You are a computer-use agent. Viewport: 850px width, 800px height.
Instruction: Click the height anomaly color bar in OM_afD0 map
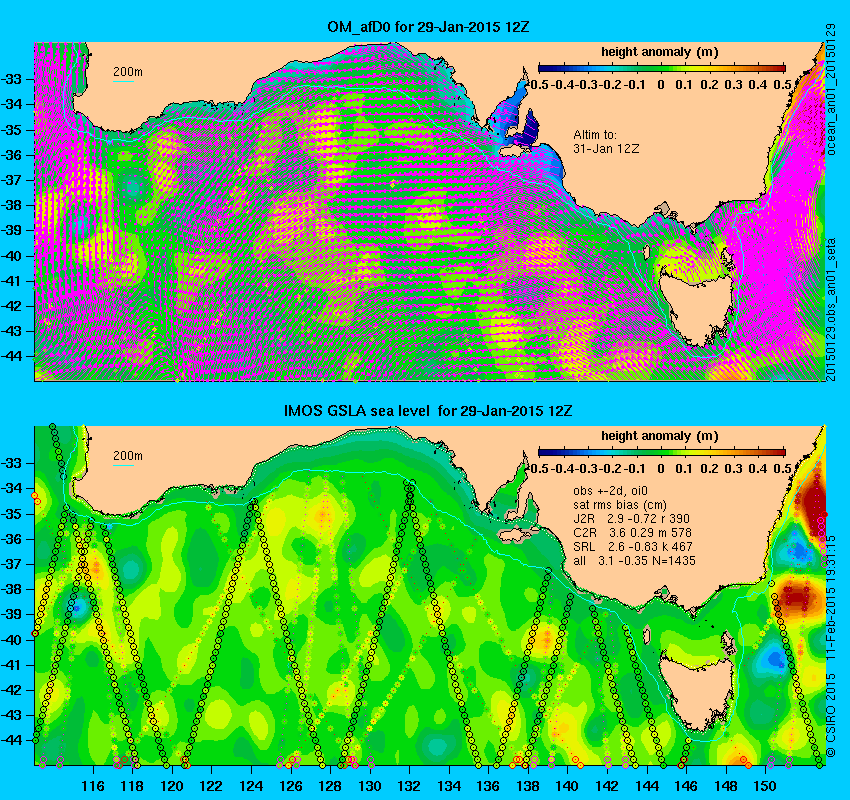click(661, 68)
